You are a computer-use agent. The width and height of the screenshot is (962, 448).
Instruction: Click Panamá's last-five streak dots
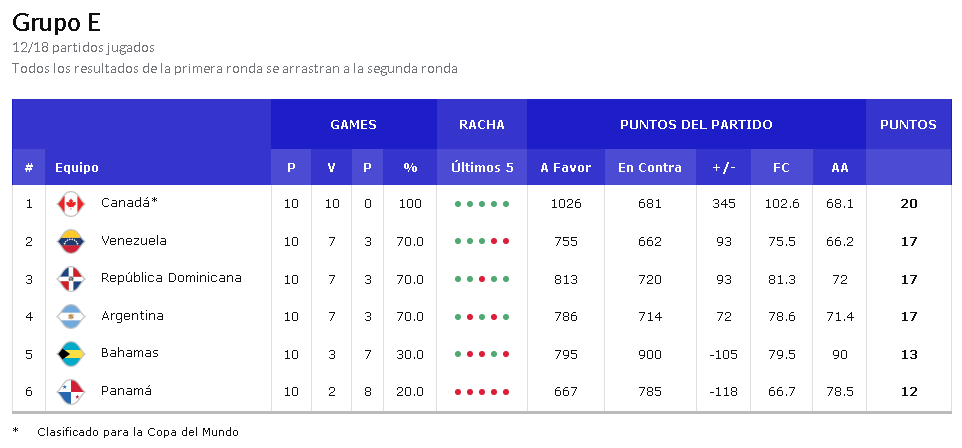(482, 392)
